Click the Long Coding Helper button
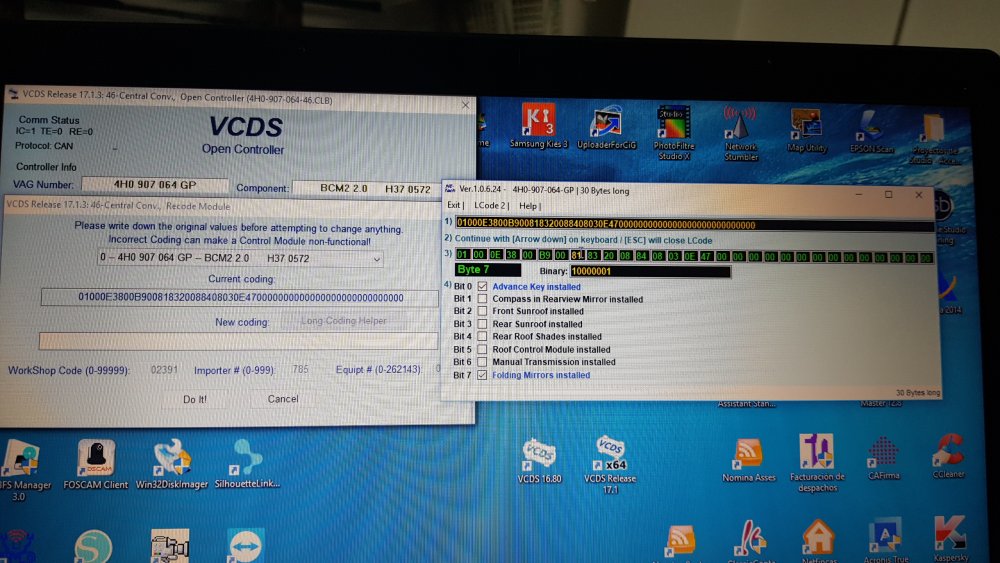 pyautogui.click(x=343, y=321)
